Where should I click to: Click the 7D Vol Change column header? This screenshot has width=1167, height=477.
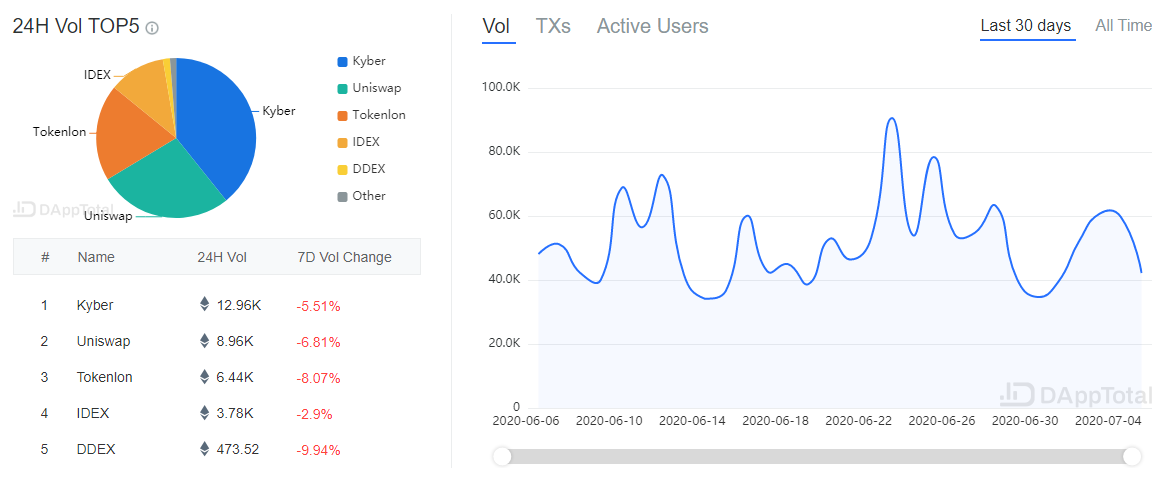point(344,257)
